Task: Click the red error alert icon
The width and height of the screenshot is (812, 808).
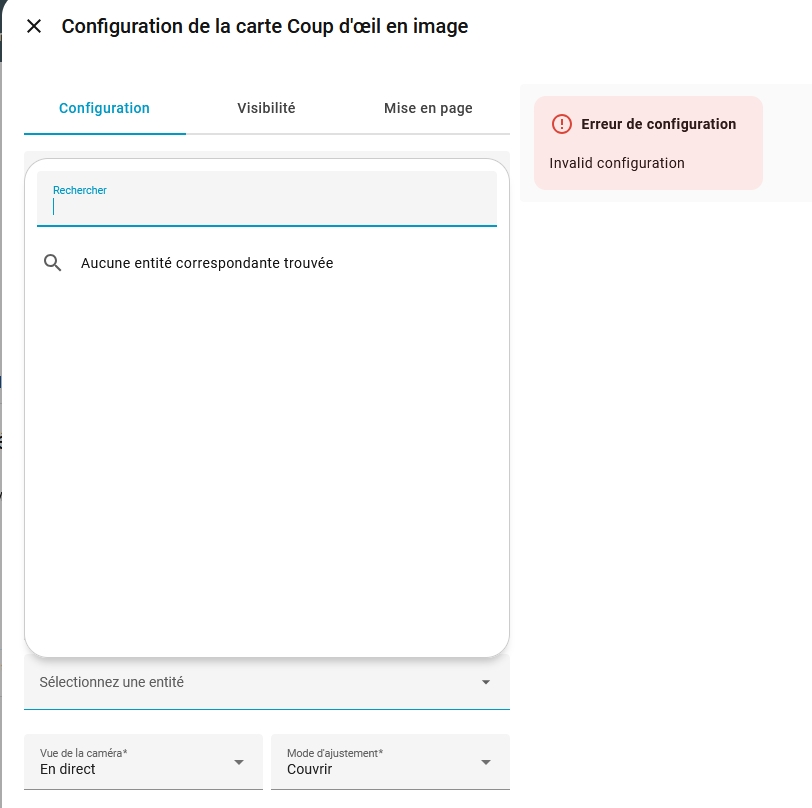Action: (562, 124)
